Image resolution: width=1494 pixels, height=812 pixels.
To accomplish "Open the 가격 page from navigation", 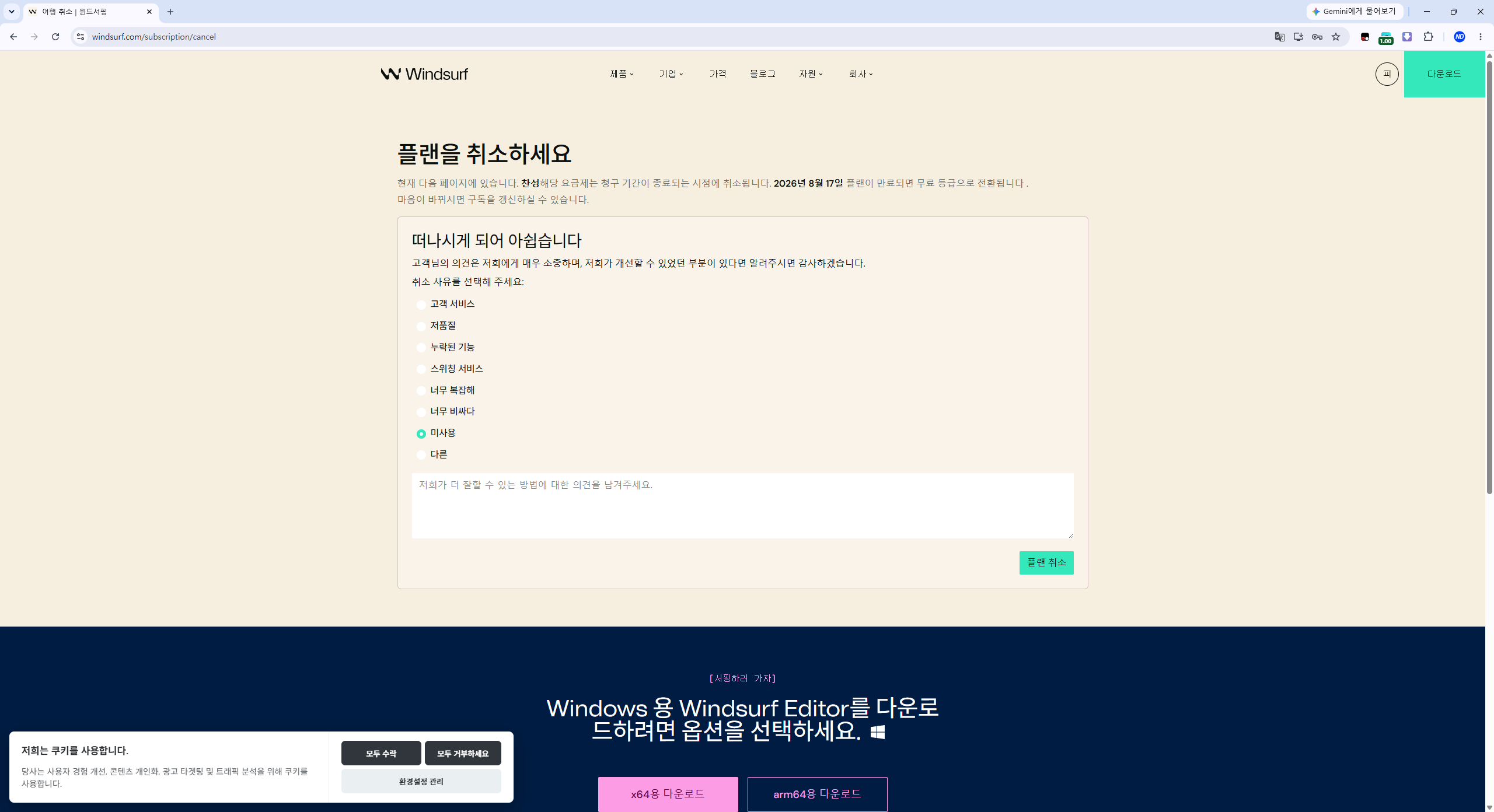I will (x=718, y=74).
